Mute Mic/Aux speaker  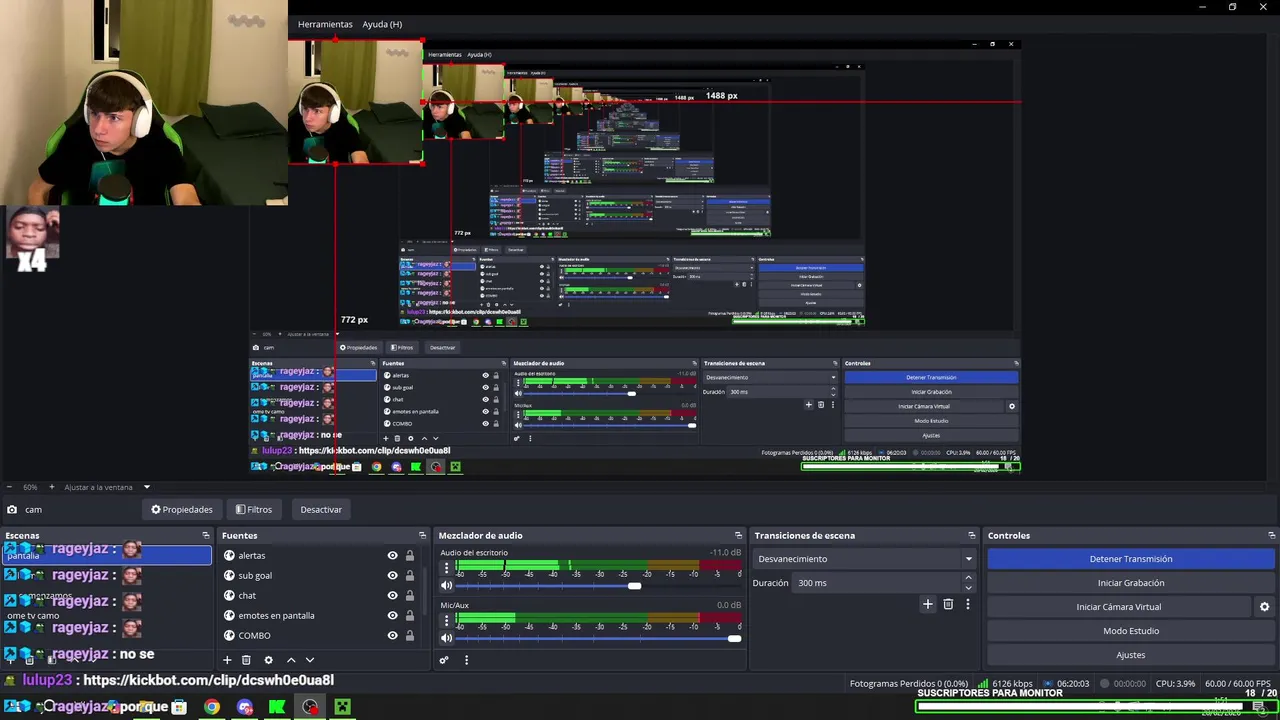447,638
